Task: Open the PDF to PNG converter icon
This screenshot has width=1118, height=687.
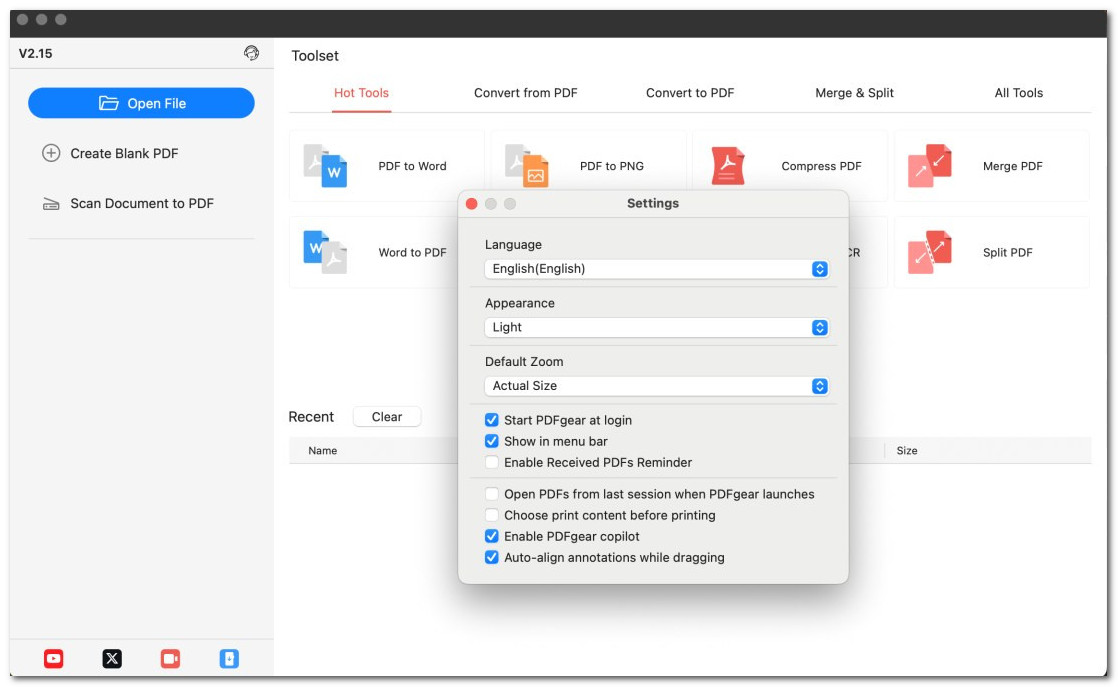Action: pyautogui.click(x=527, y=166)
